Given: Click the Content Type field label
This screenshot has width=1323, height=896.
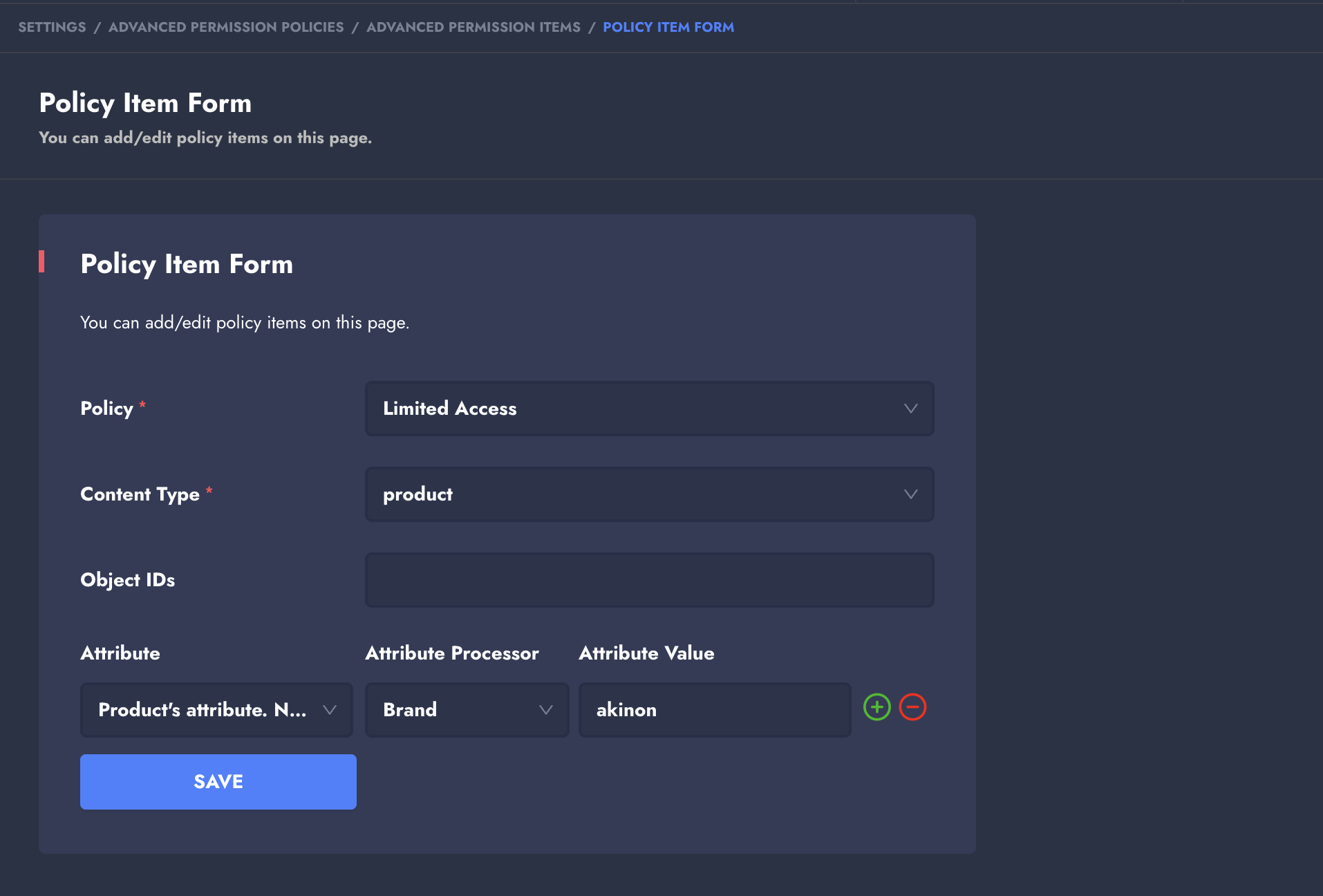Looking at the screenshot, I should coord(140,494).
